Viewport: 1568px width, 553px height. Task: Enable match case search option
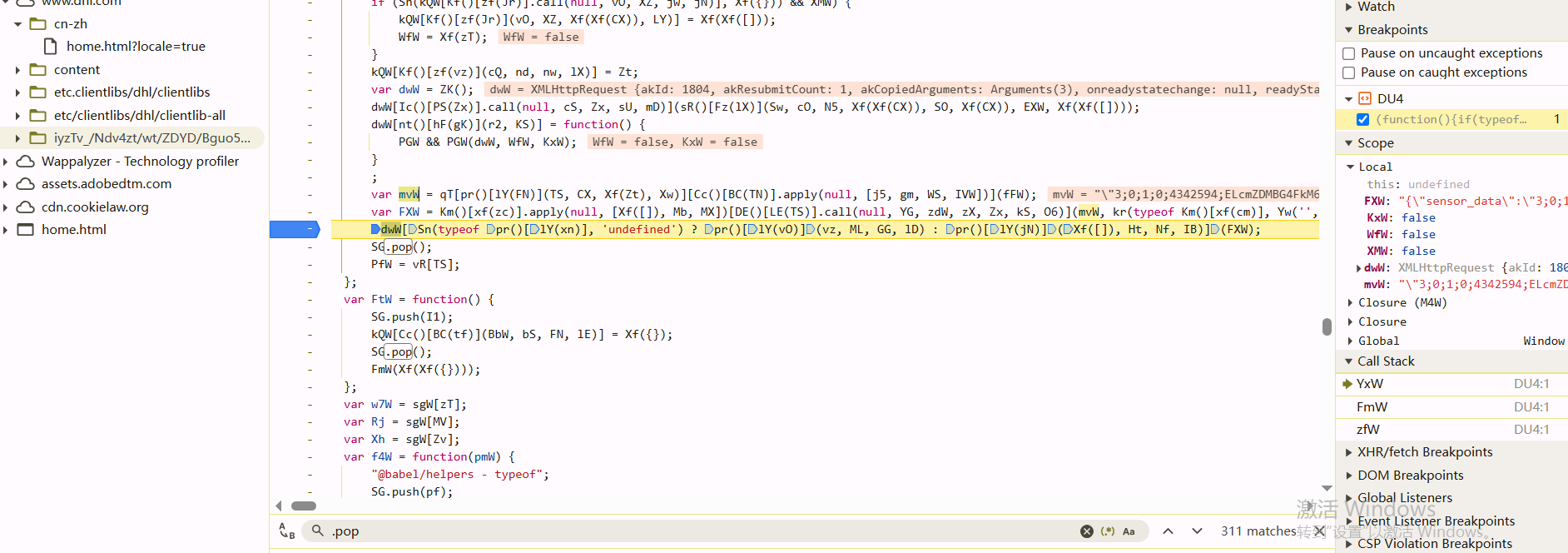pyautogui.click(x=1129, y=531)
